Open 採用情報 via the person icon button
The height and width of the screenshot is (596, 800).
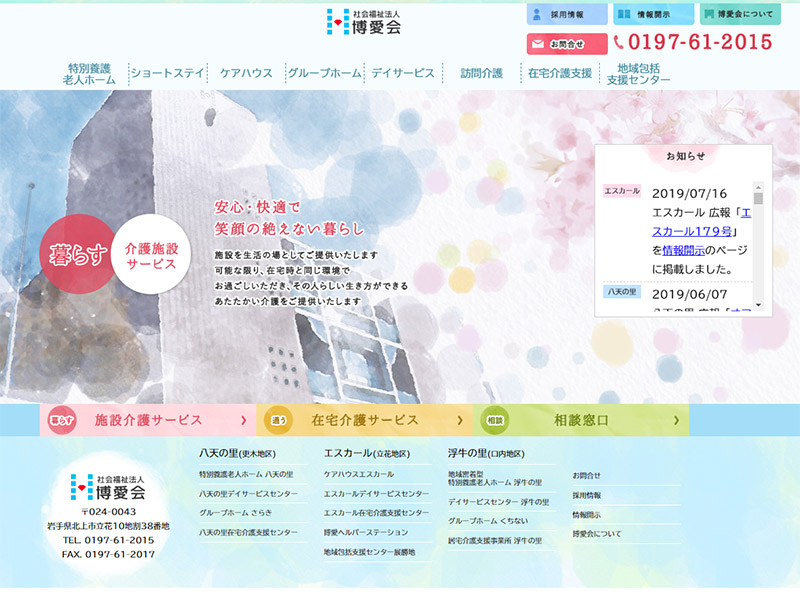(x=566, y=15)
